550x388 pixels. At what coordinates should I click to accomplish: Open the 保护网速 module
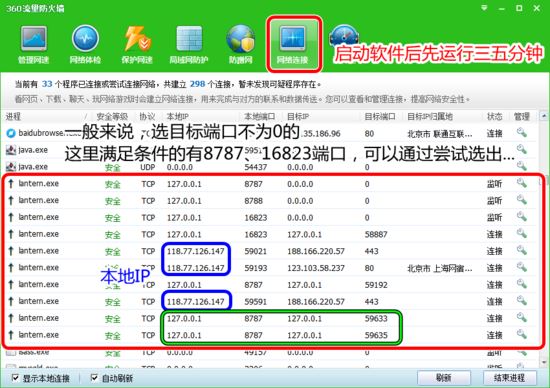tap(137, 45)
